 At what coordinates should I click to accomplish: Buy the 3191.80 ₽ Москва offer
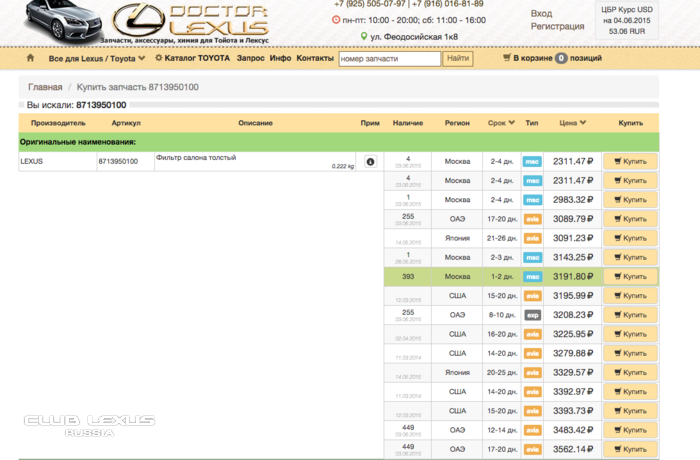pyautogui.click(x=630, y=276)
